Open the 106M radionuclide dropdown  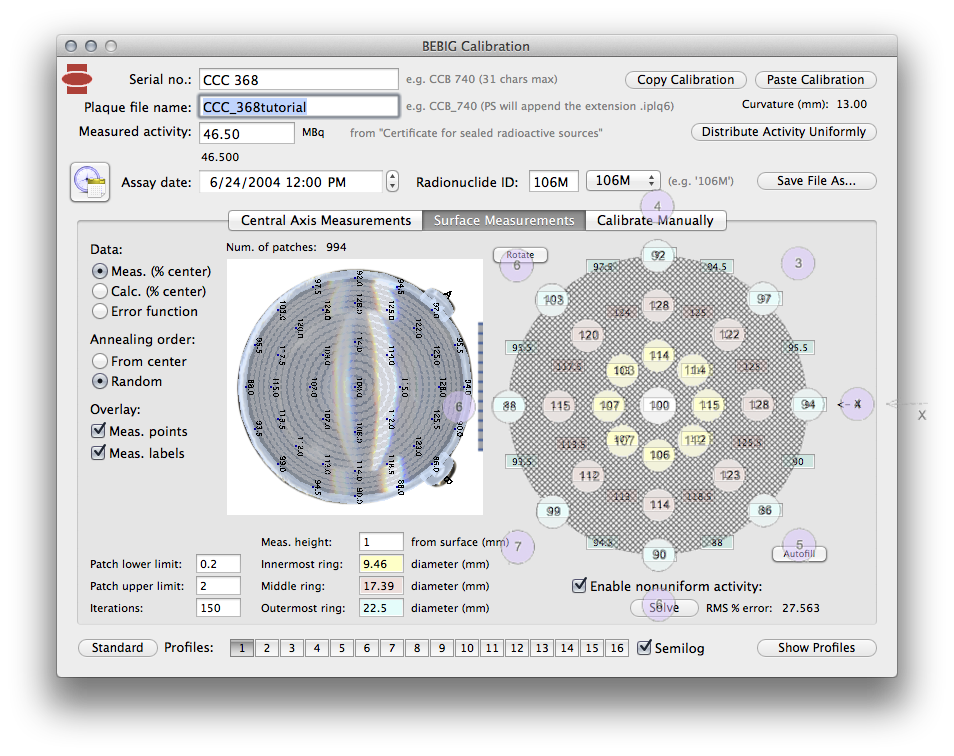click(623, 181)
